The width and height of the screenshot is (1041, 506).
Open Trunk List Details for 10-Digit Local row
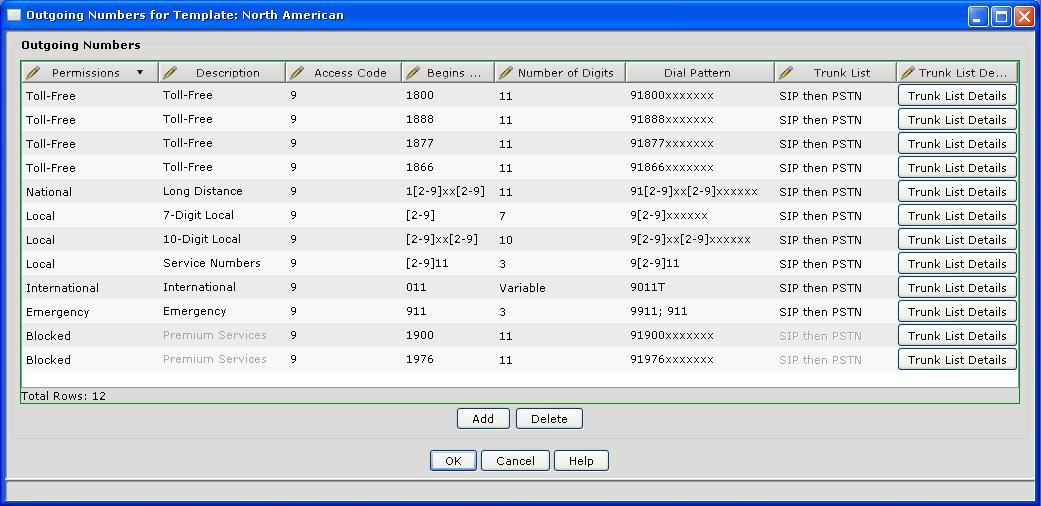coord(957,239)
